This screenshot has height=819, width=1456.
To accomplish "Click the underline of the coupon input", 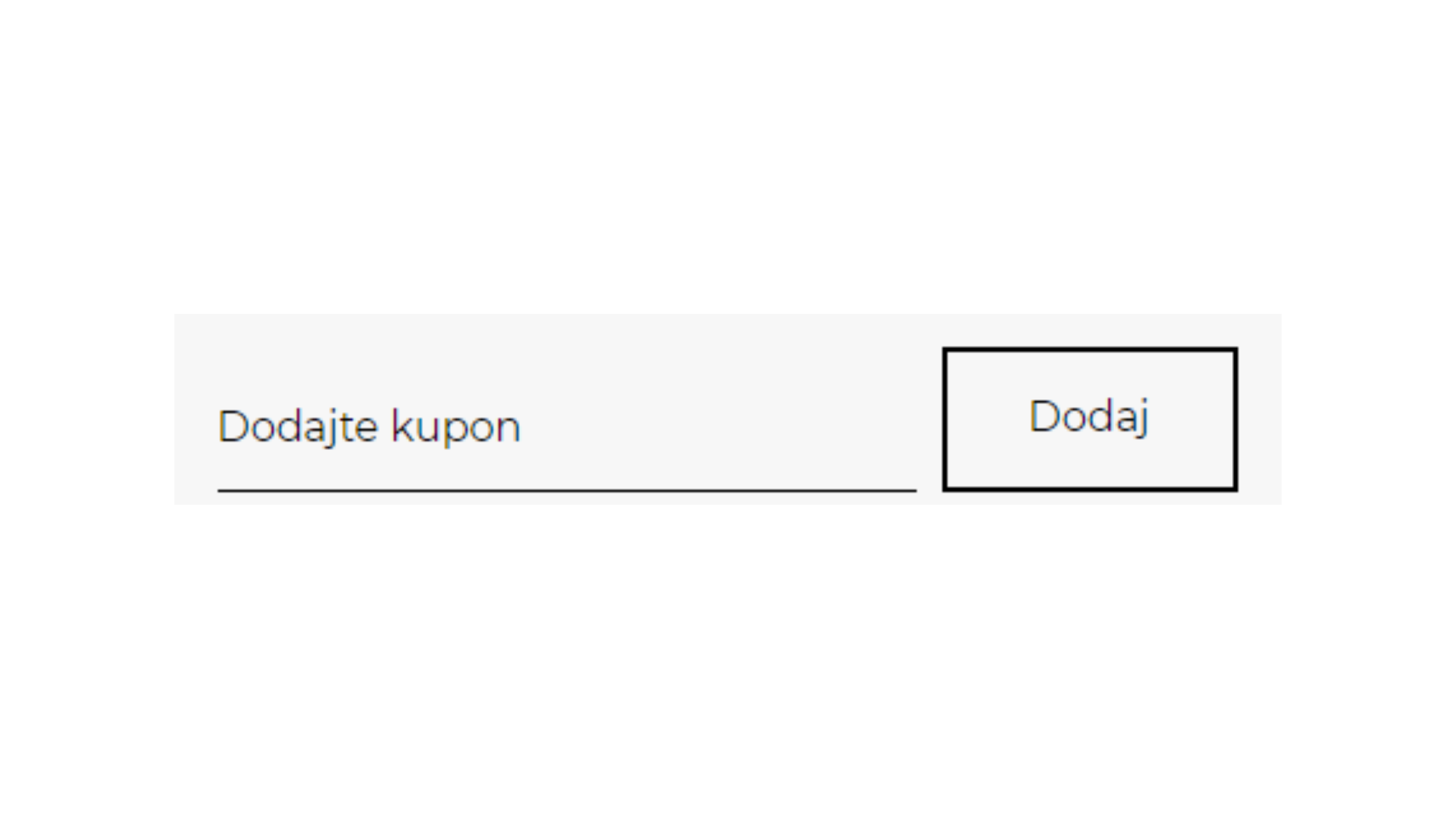I will coord(566,490).
